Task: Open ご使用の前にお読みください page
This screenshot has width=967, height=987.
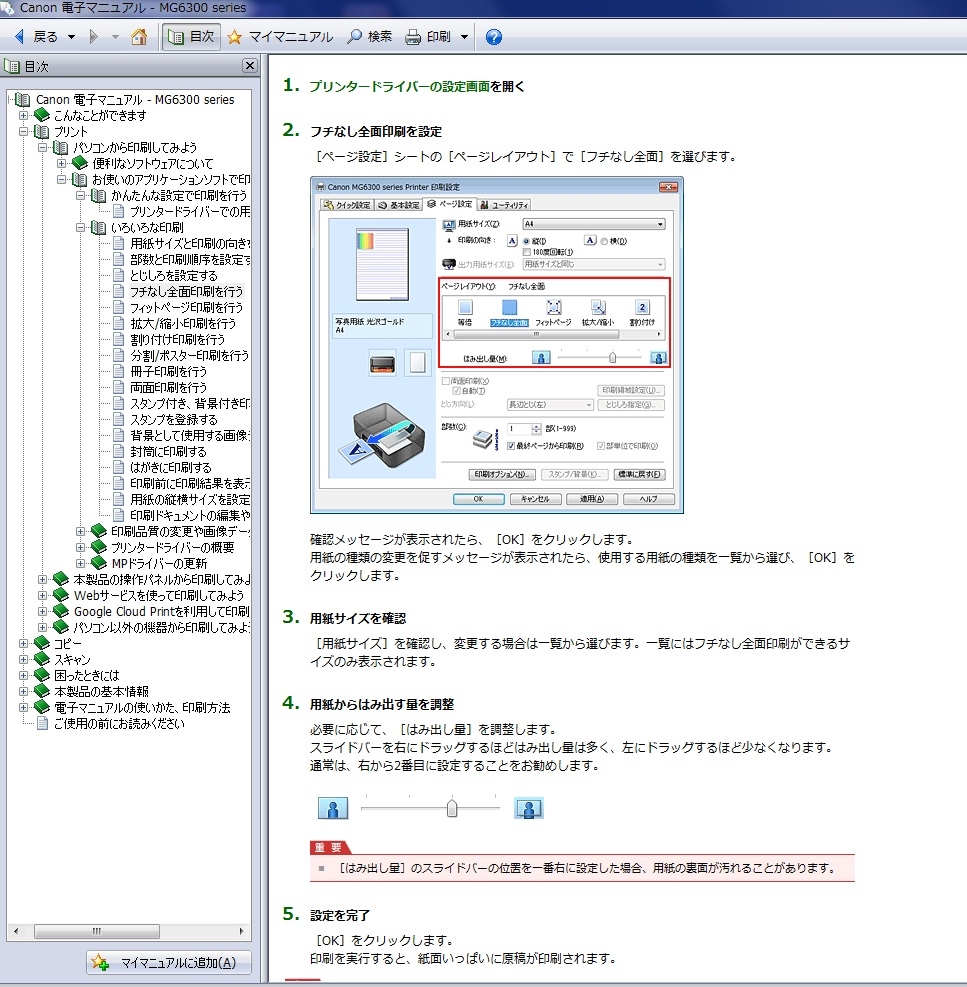Action: (118, 723)
